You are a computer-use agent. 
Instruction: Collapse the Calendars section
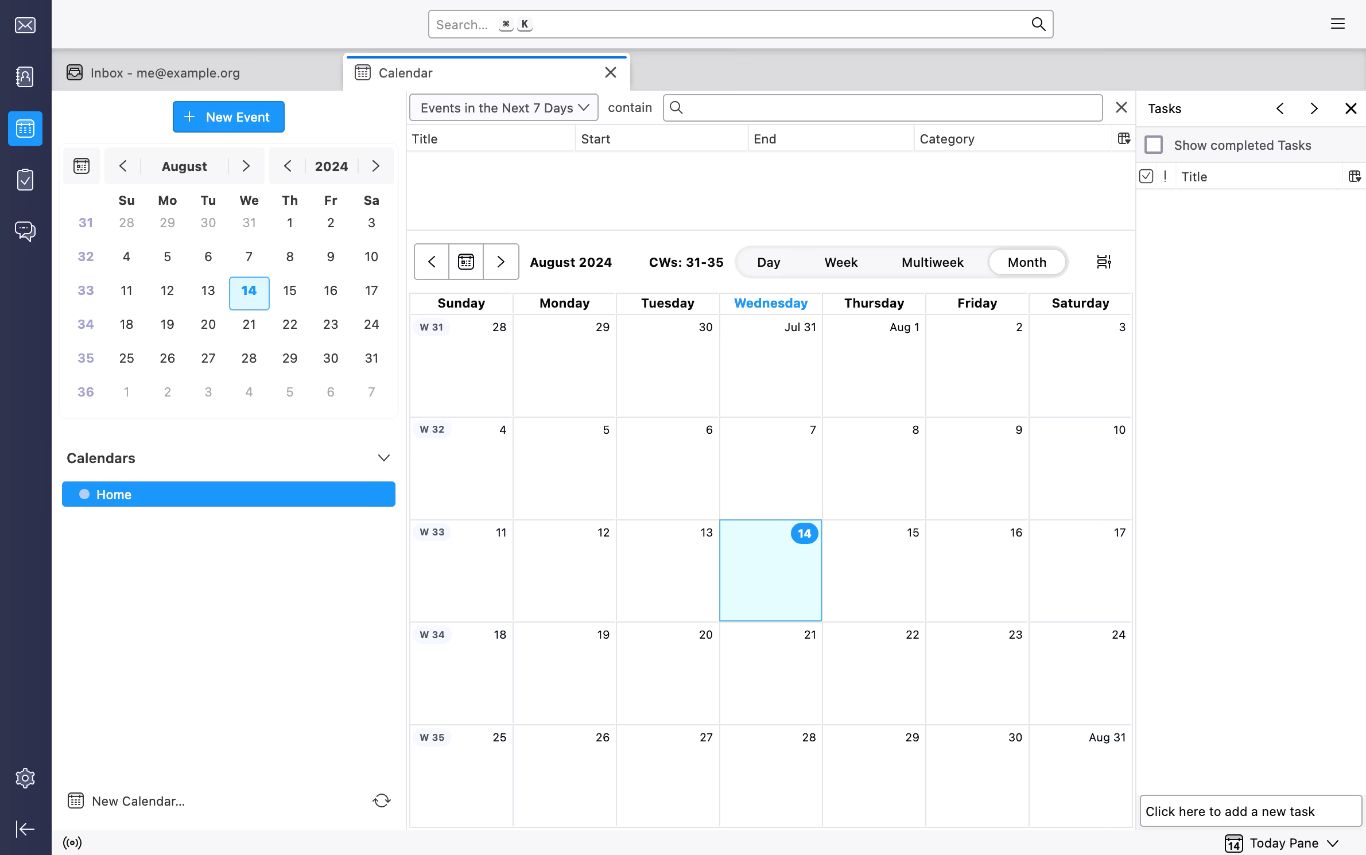tap(383, 458)
